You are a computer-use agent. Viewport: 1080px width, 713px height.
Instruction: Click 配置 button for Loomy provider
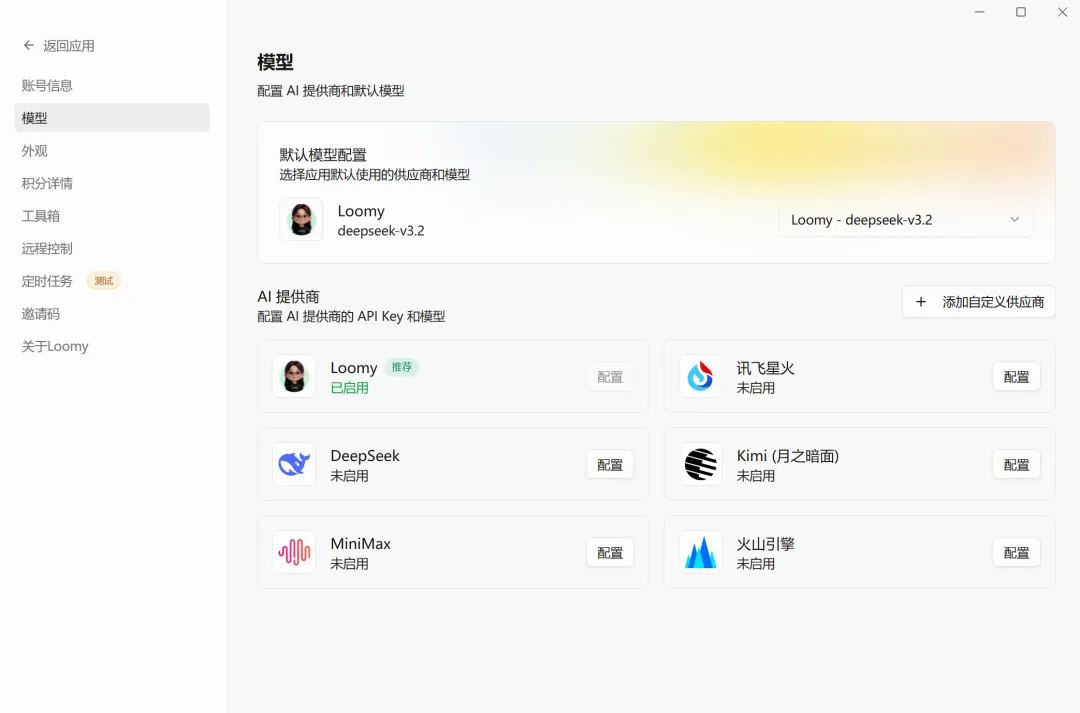(x=610, y=377)
